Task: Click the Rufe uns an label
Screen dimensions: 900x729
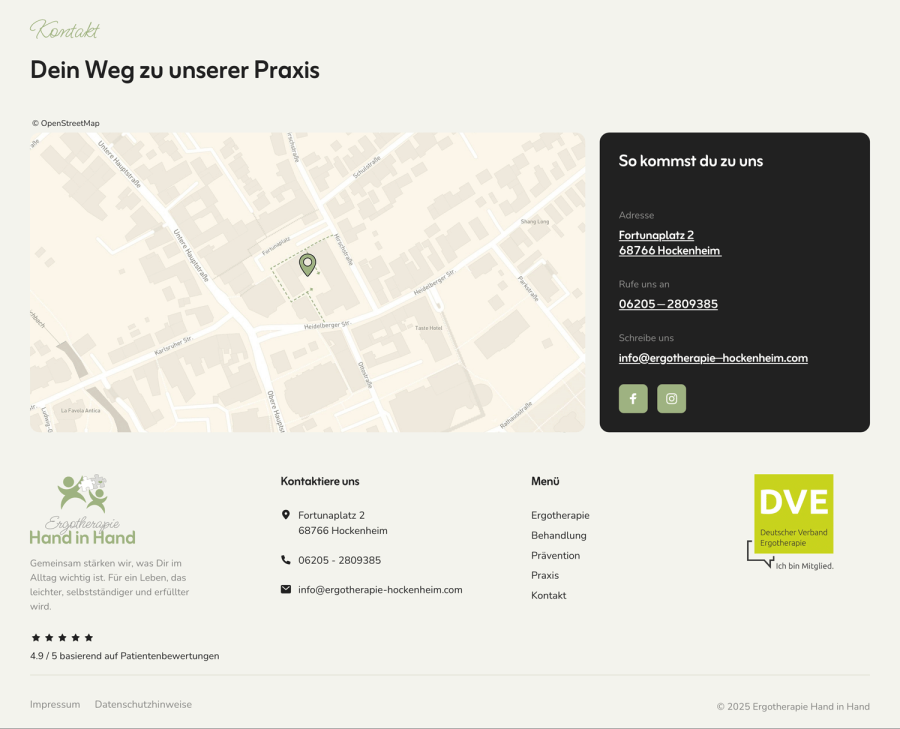Action: point(644,284)
